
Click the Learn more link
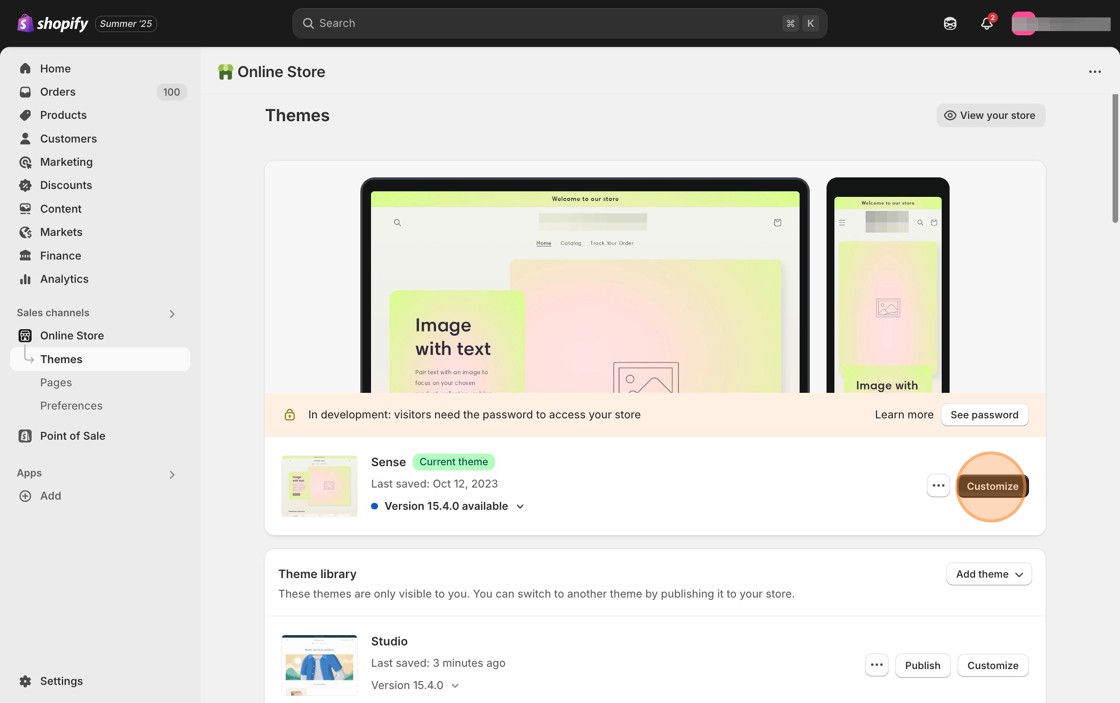pos(904,415)
